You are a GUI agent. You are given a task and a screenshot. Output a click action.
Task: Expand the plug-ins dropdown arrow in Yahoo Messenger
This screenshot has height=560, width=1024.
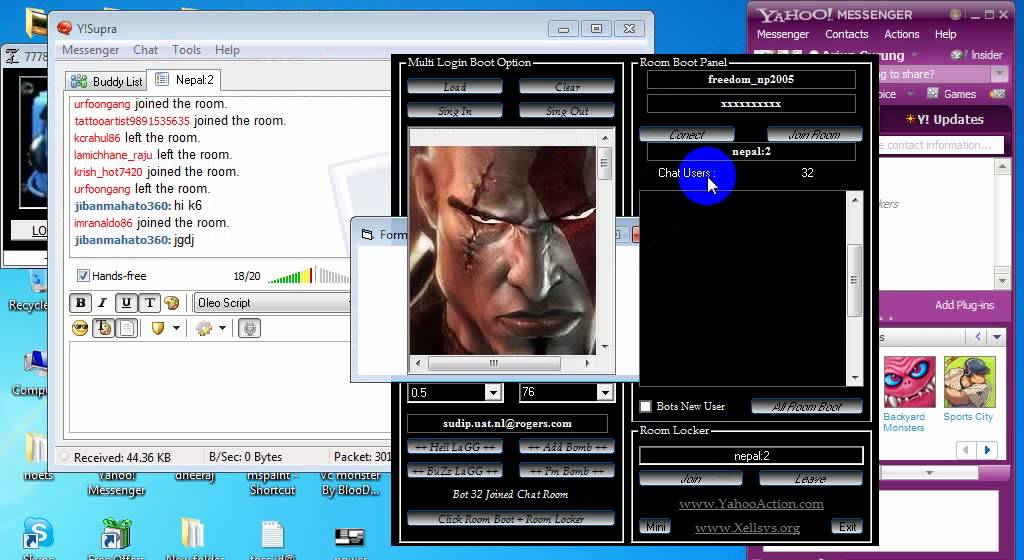tap(997, 337)
